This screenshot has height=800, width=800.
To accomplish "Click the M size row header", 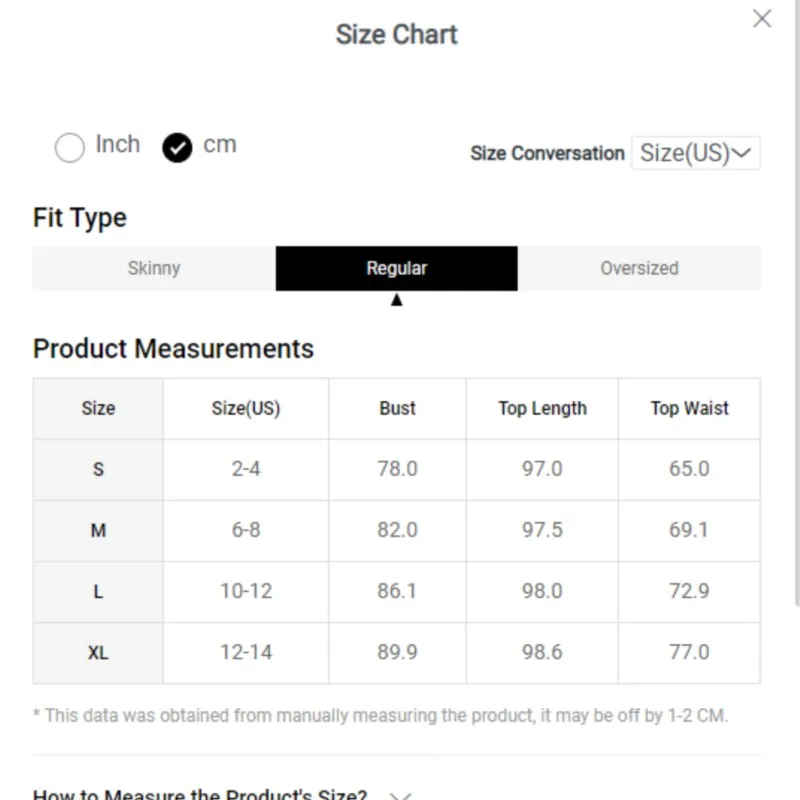I will coord(98,531).
